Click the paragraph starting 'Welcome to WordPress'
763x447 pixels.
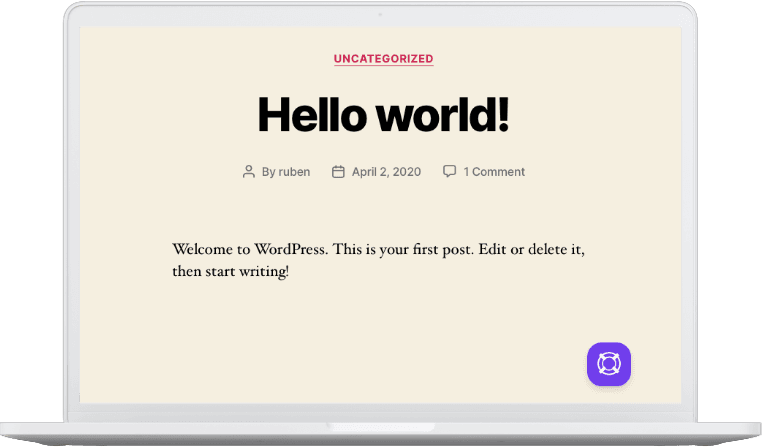click(x=379, y=260)
